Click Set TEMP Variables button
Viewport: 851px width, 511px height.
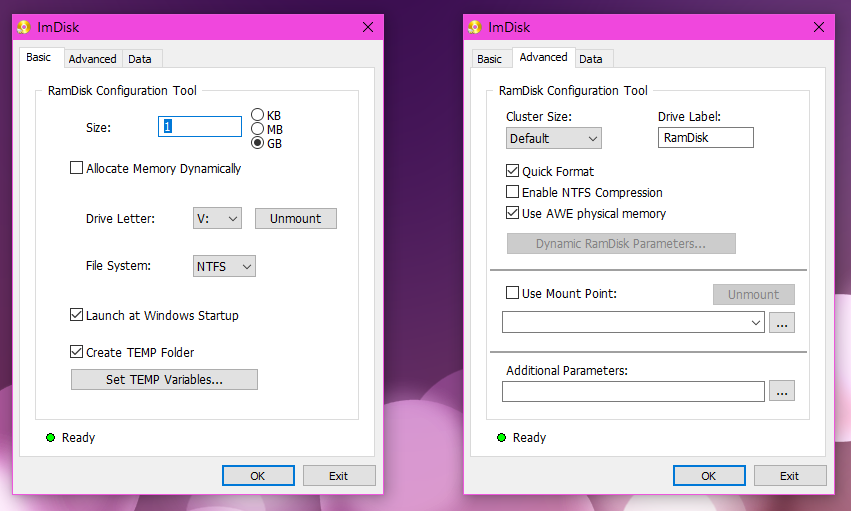[x=164, y=380]
